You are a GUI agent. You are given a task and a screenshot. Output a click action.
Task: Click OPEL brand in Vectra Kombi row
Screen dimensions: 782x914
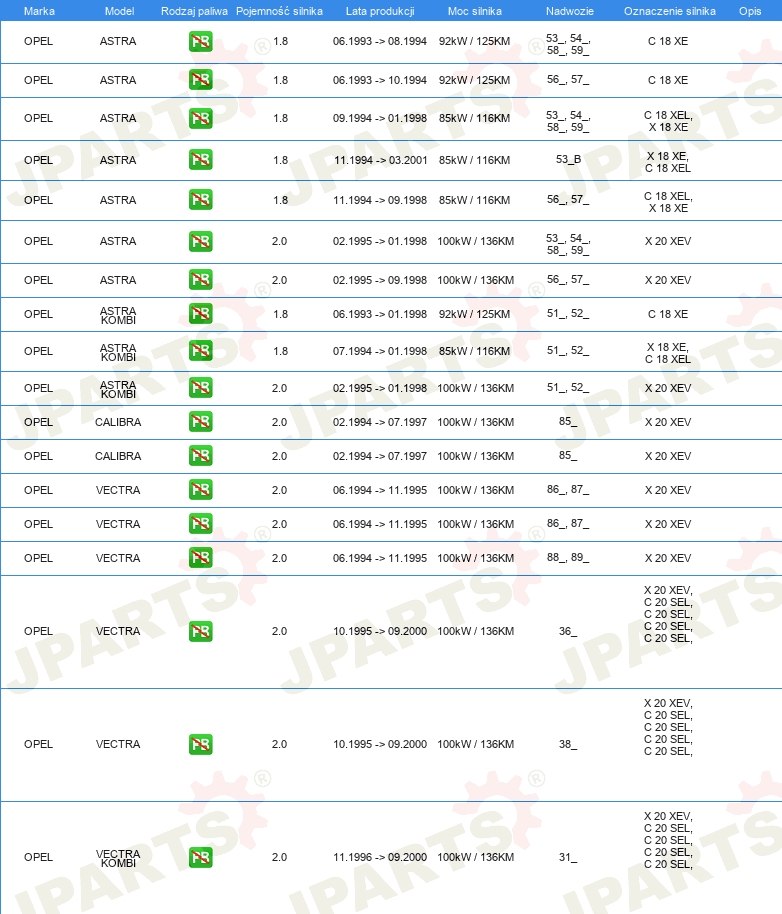(38, 857)
